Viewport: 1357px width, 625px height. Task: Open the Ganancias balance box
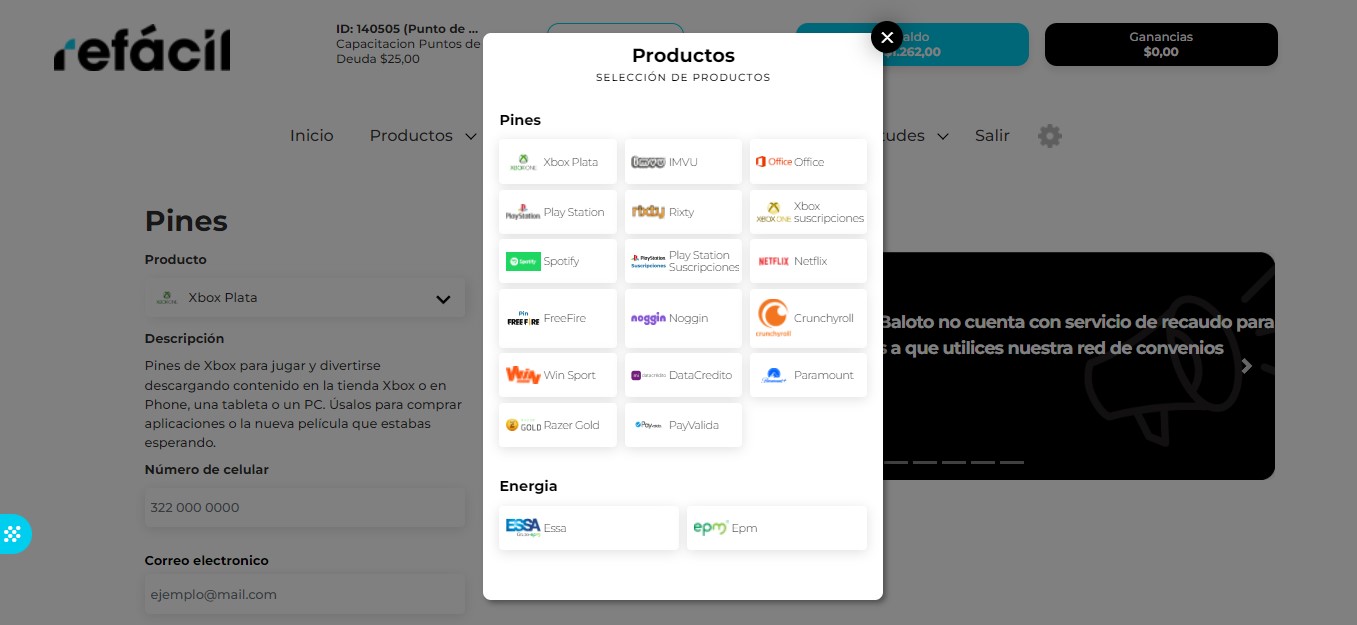(x=1161, y=44)
